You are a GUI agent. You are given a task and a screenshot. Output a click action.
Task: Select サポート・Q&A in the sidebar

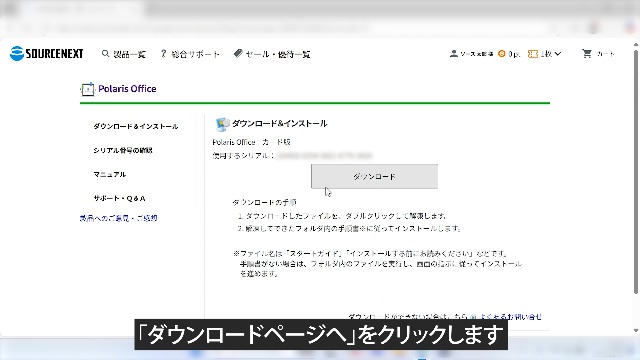pyautogui.click(x=119, y=198)
